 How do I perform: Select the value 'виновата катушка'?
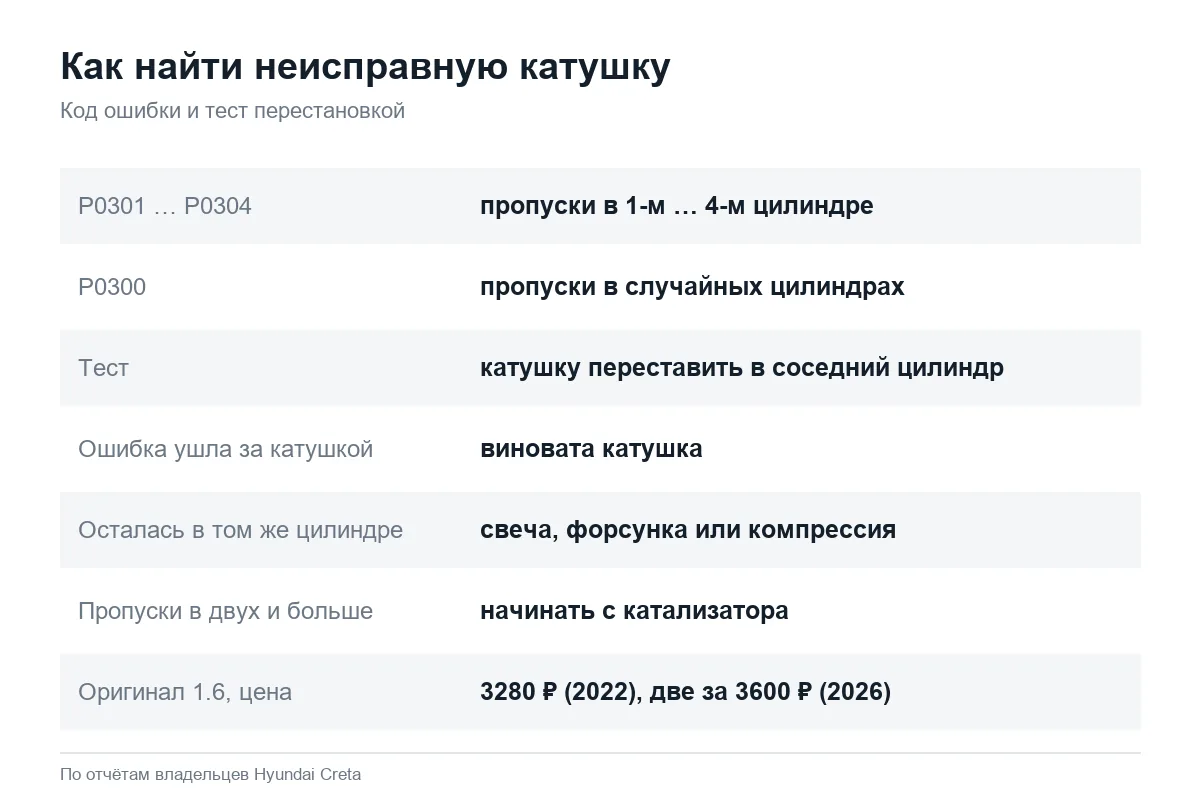[591, 449]
